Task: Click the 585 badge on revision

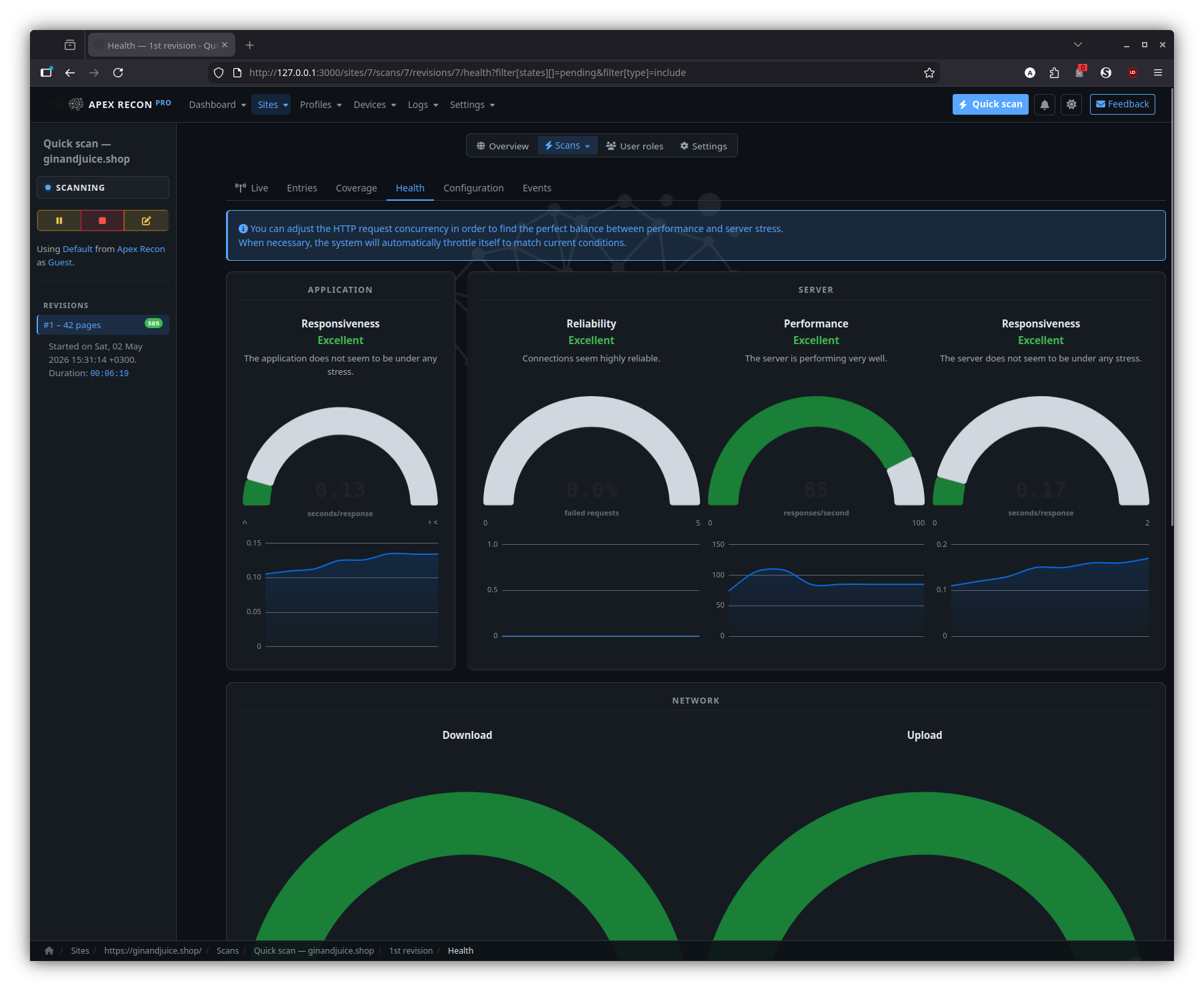Action: (153, 323)
